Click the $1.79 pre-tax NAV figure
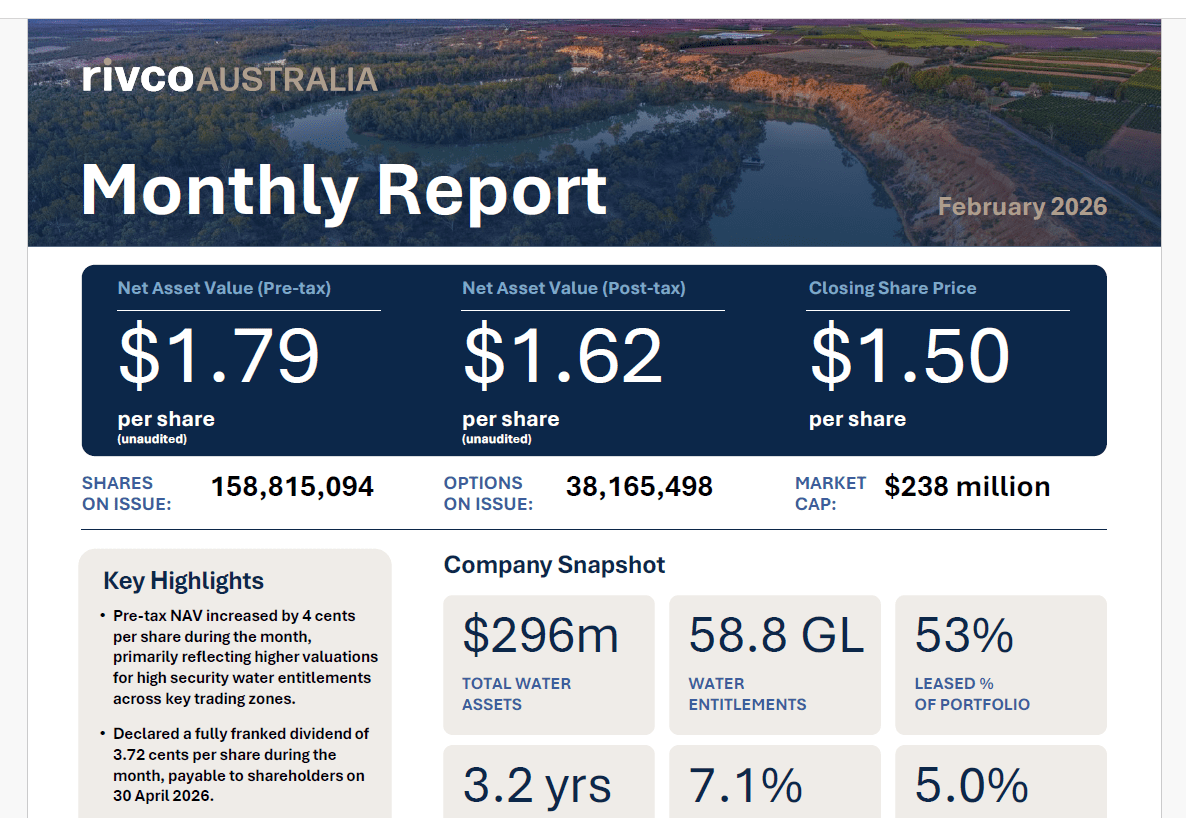This screenshot has height=818, width=1186. tap(219, 356)
